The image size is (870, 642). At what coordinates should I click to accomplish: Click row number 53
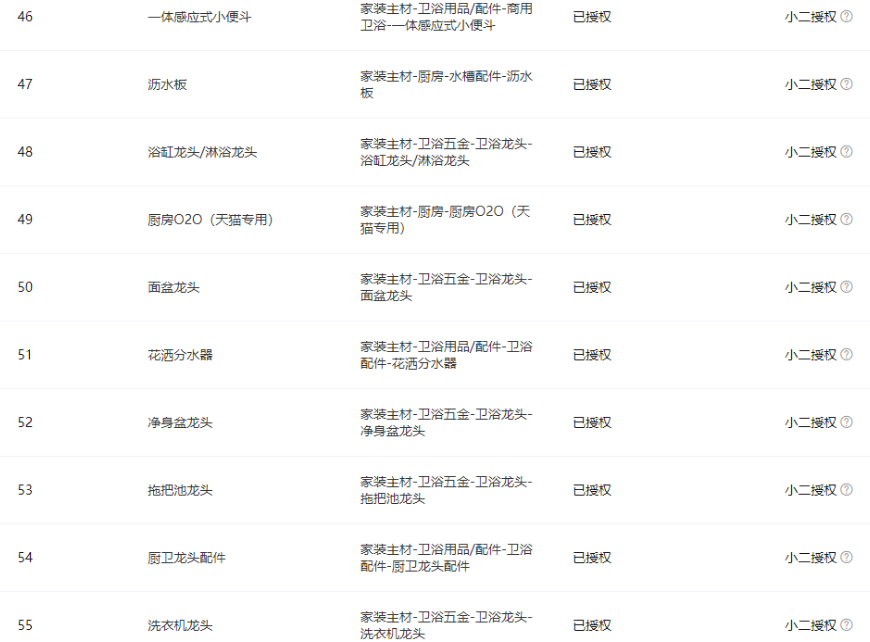coord(25,490)
